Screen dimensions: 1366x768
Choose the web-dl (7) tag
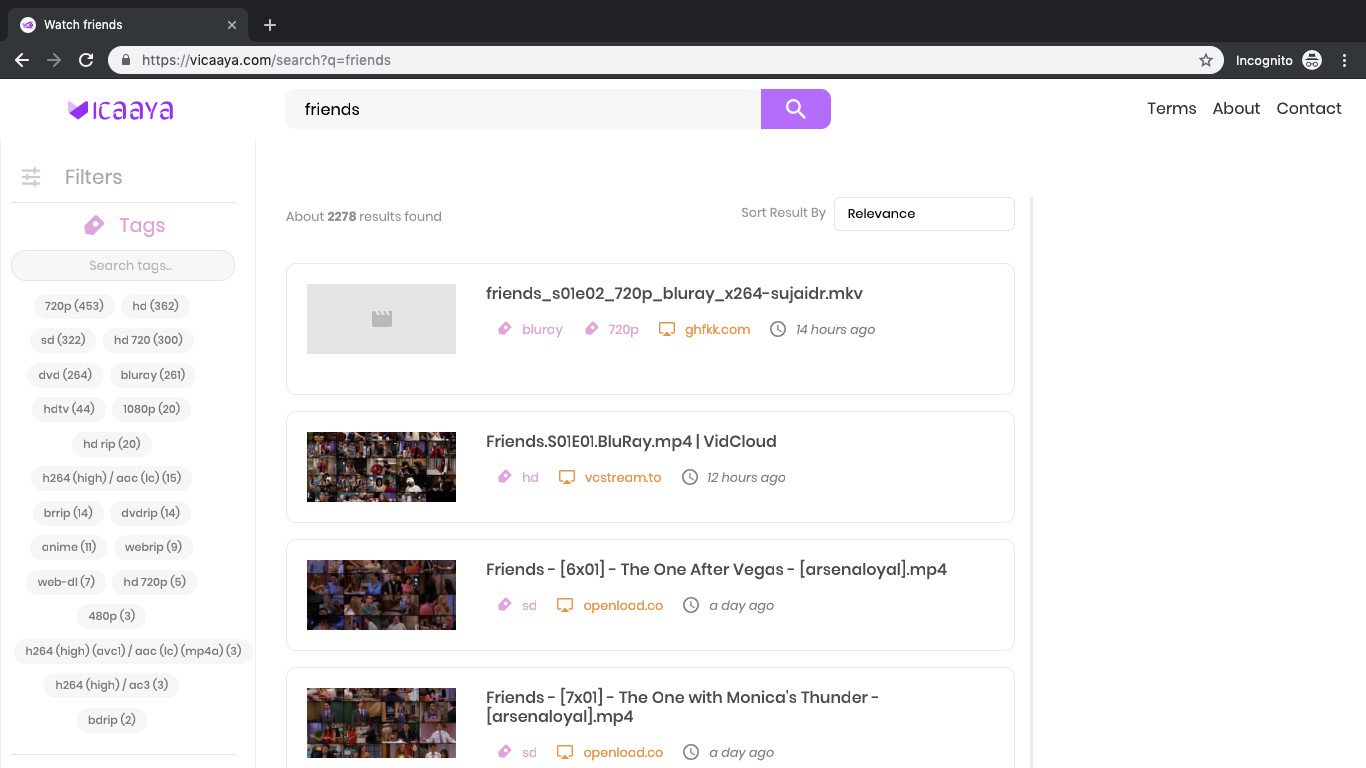[x=66, y=582]
